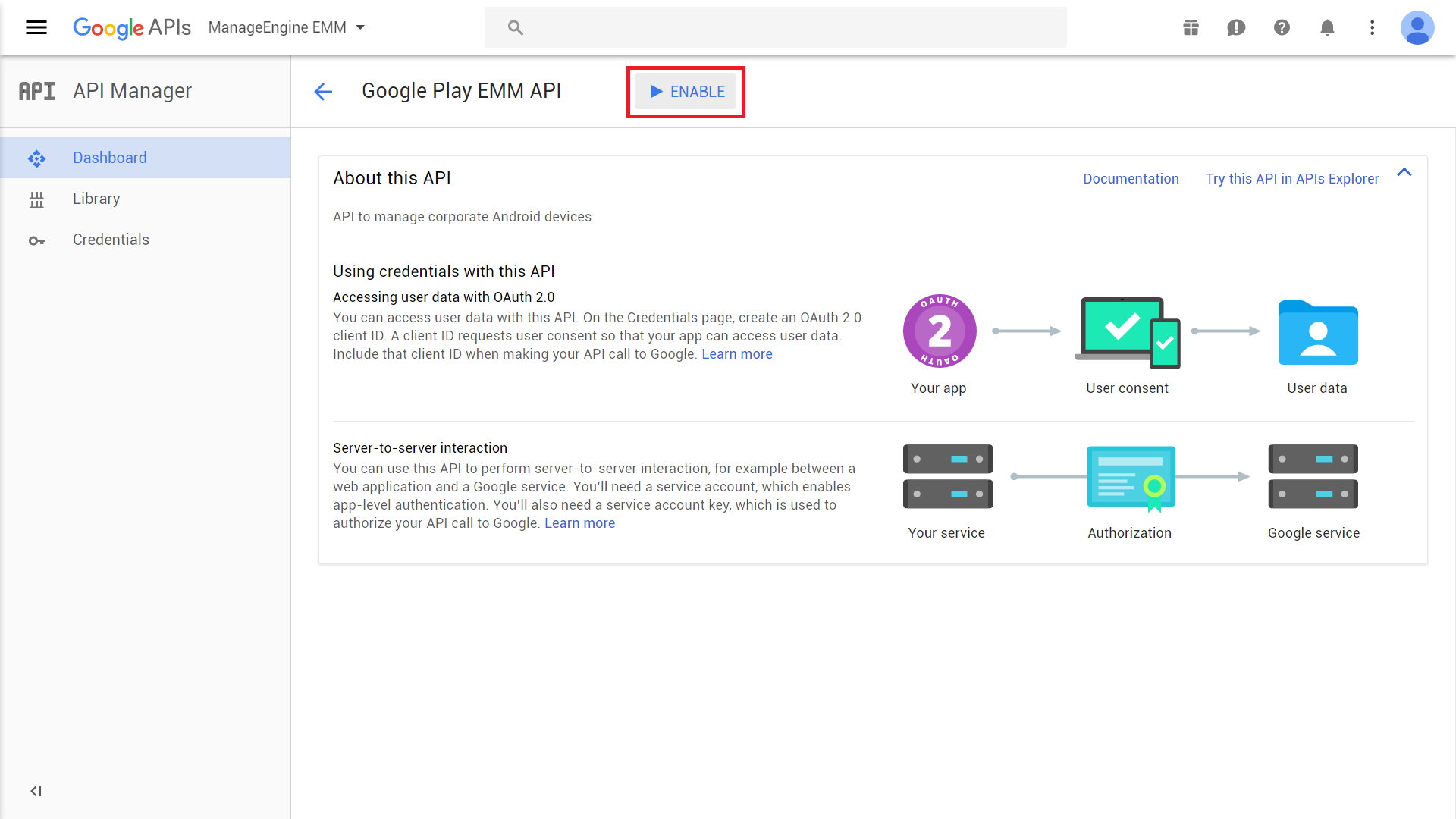
Task: Click Learn more under Server-to-server interaction
Action: (x=579, y=523)
